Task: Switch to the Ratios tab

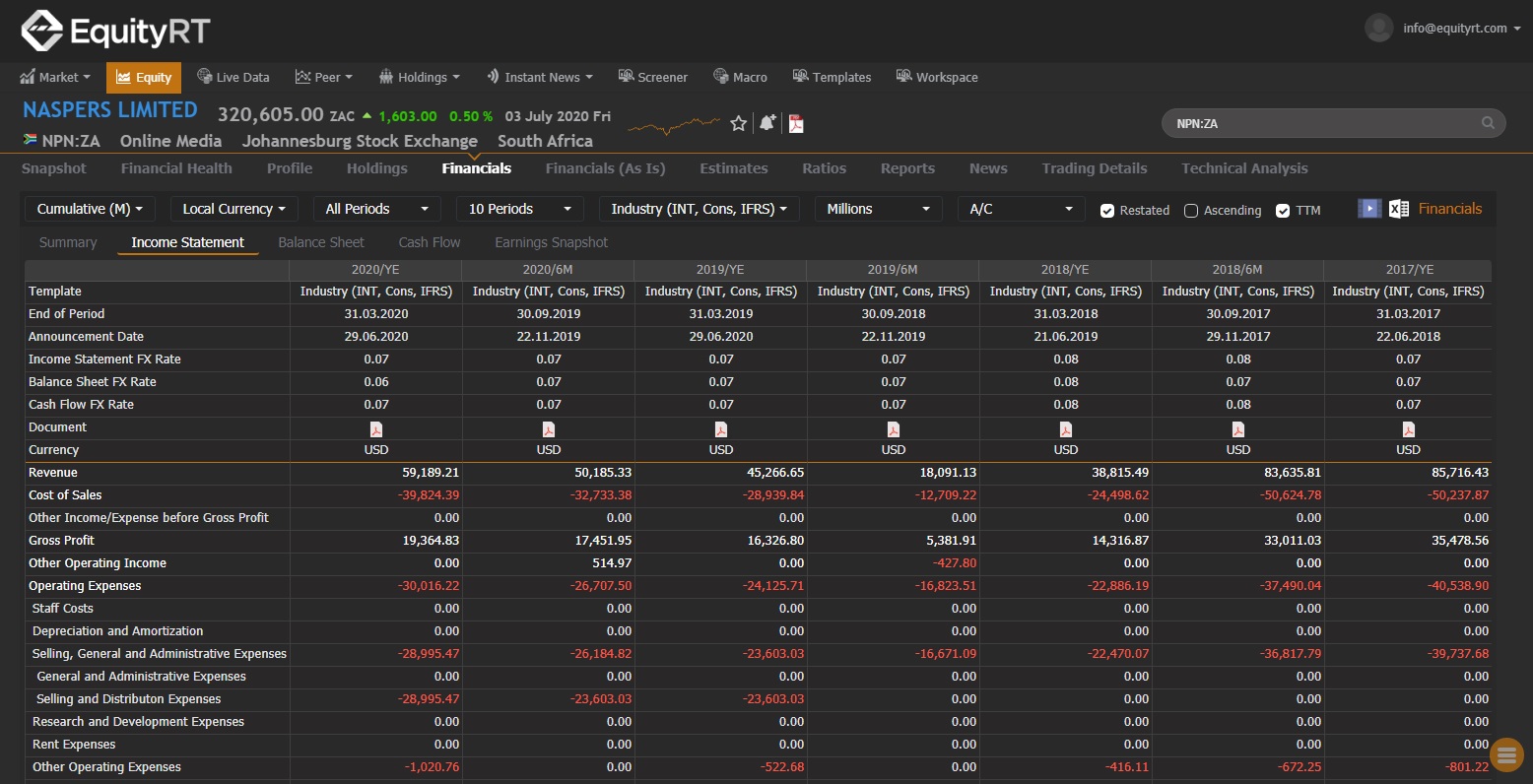Action: pos(825,168)
